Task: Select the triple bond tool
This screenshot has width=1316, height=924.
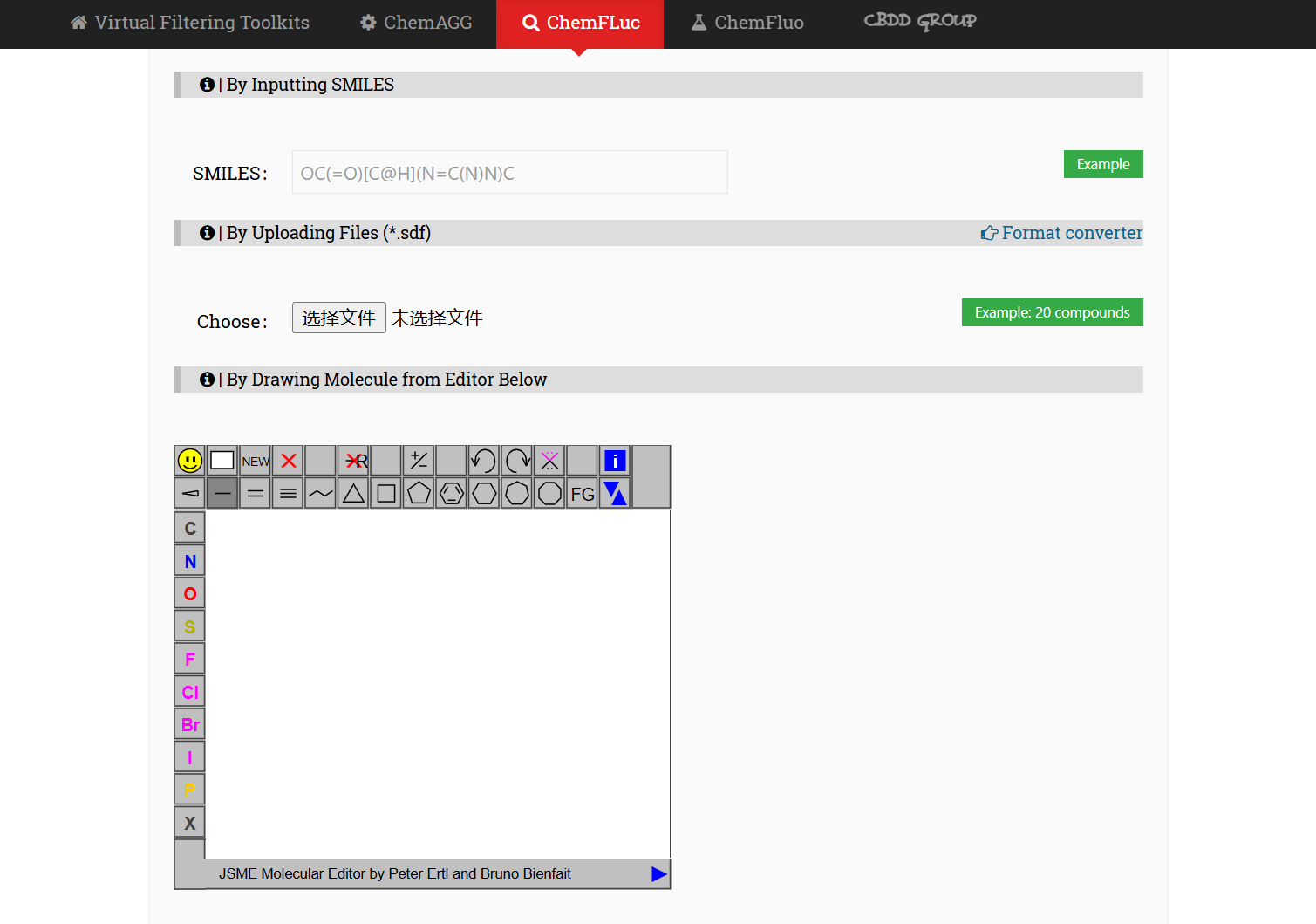Action: click(x=288, y=494)
